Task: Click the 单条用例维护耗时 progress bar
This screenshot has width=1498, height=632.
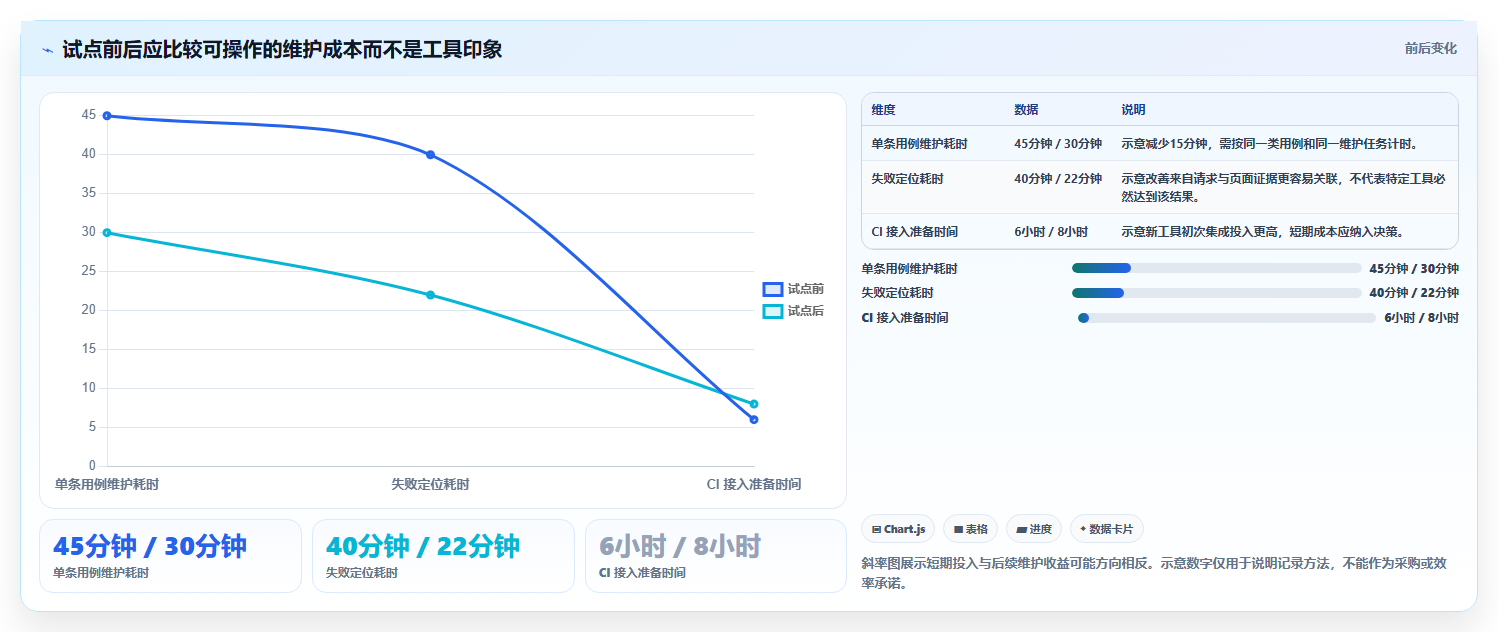Action: pos(1216,268)
